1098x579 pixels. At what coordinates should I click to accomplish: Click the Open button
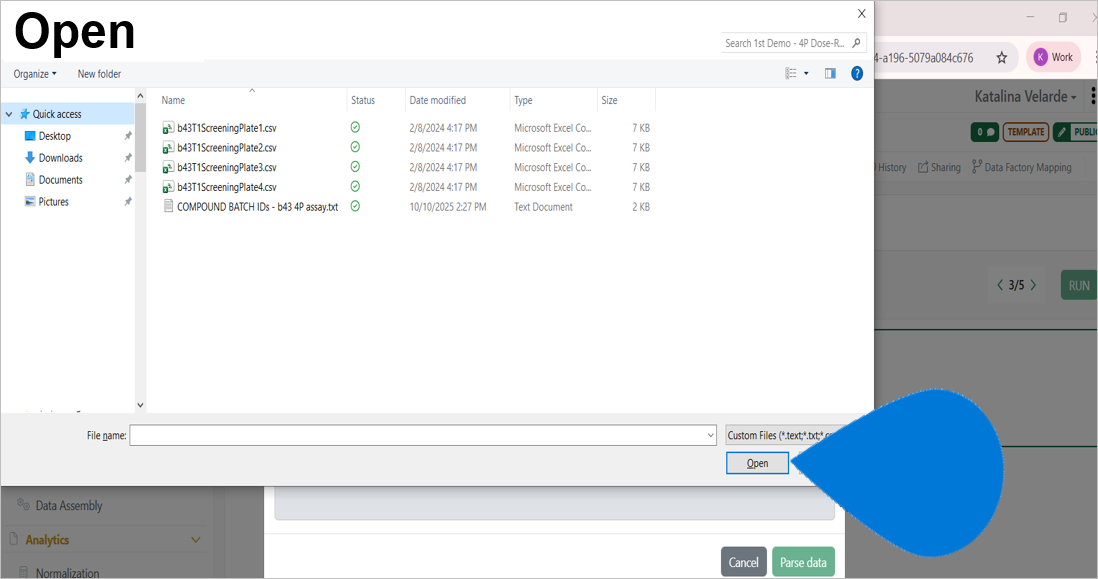tap(758, 463)
